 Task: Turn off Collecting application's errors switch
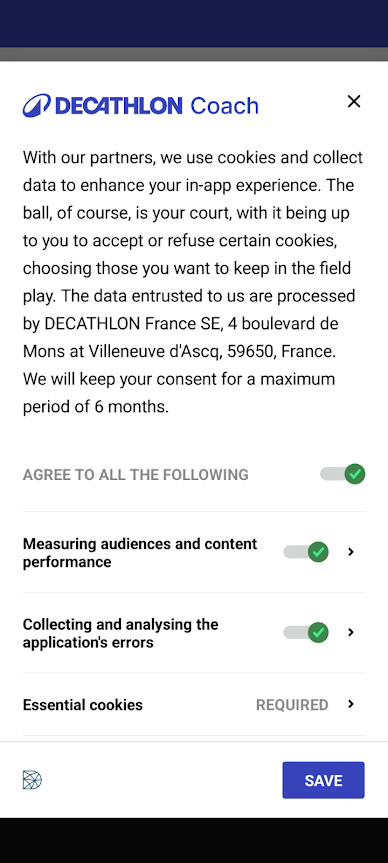(306, 632)
